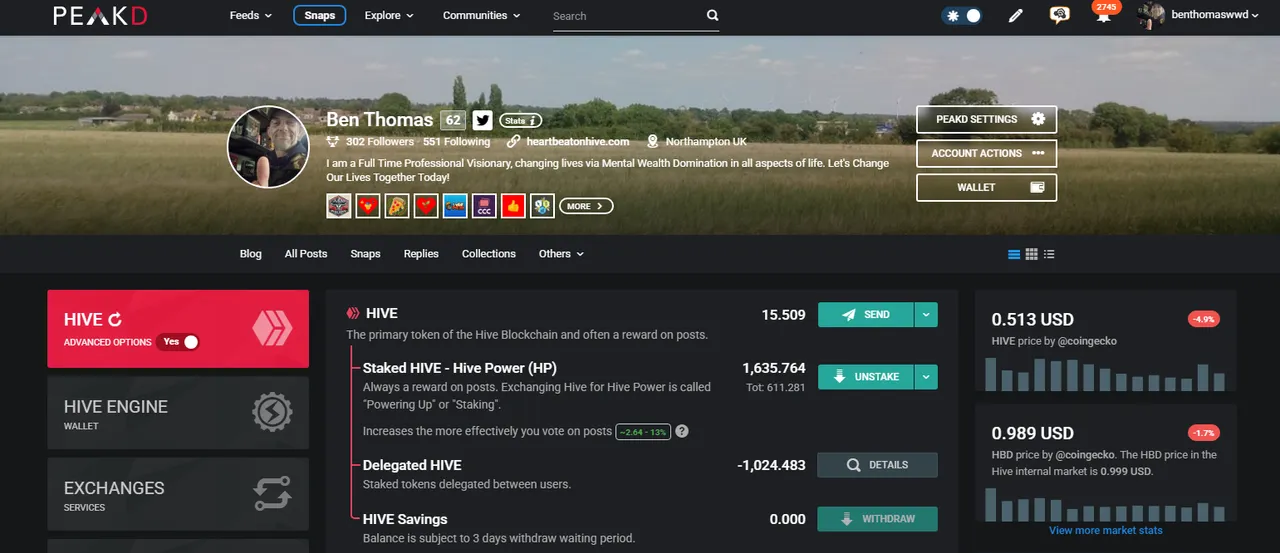1280x553 pixels.
Task: Click the pizza profile badge
Action: 397,206
